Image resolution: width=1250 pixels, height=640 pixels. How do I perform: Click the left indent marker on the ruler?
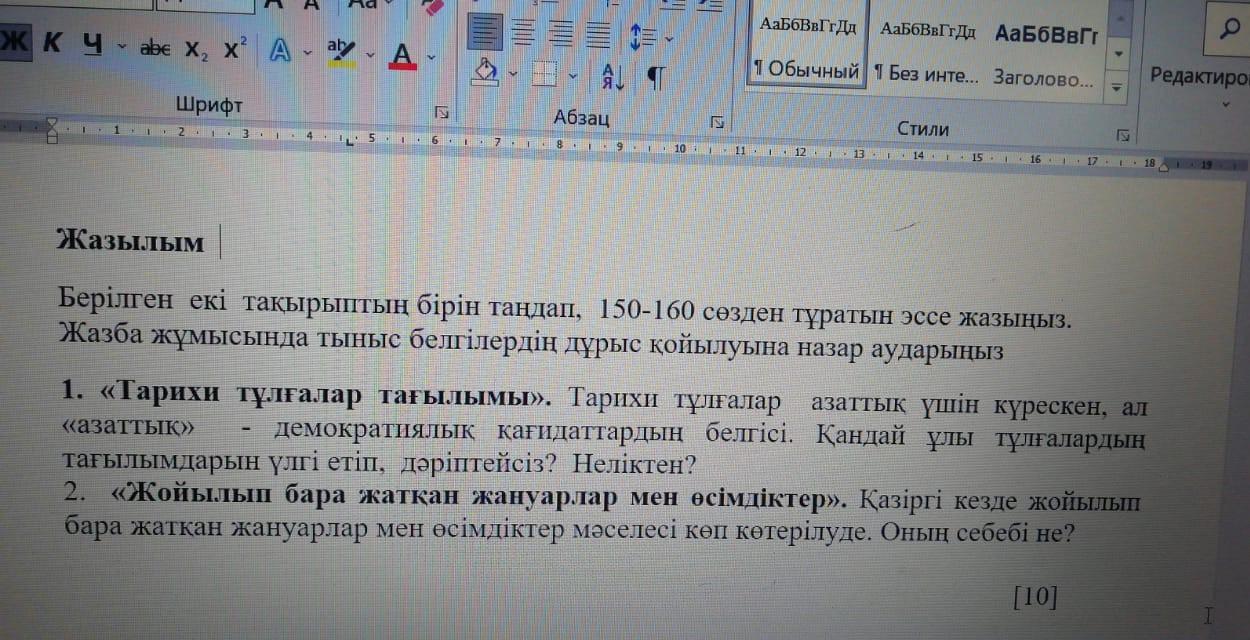[x=51, y=130]
